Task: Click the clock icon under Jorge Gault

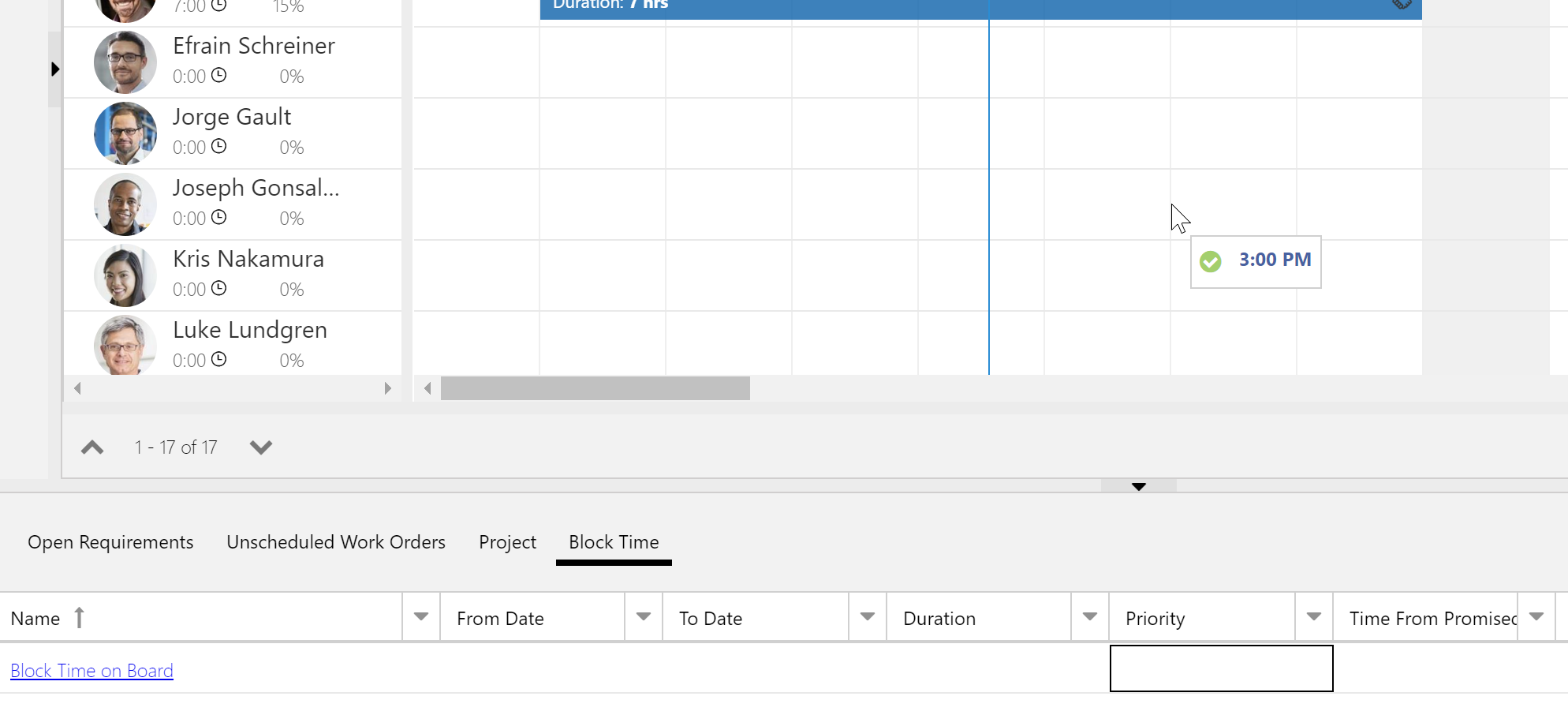Action: coord(219,146)
